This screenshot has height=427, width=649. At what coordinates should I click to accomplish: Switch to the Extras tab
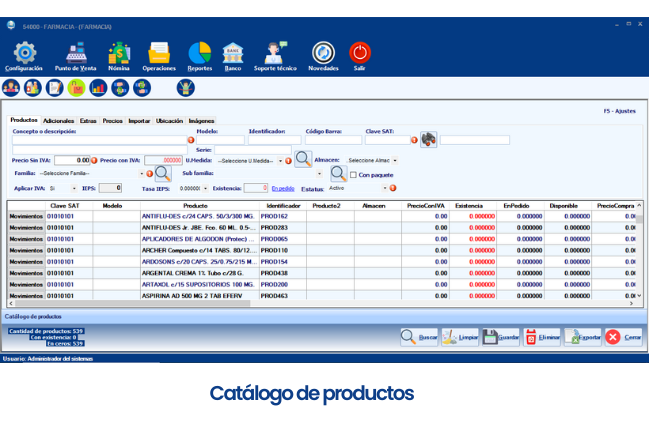click(x=88, y=121)
